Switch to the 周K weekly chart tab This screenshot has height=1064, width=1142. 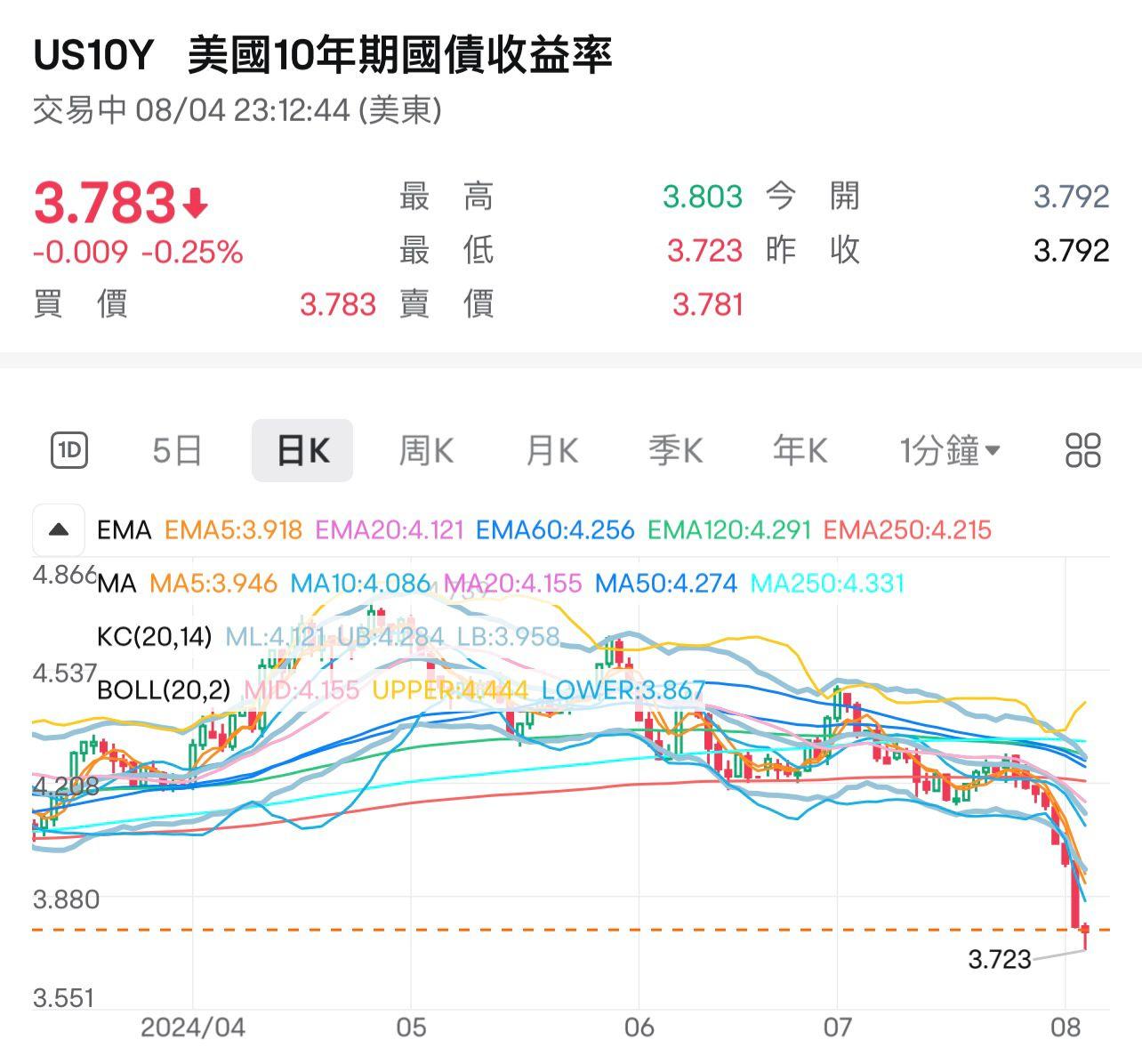425,450
